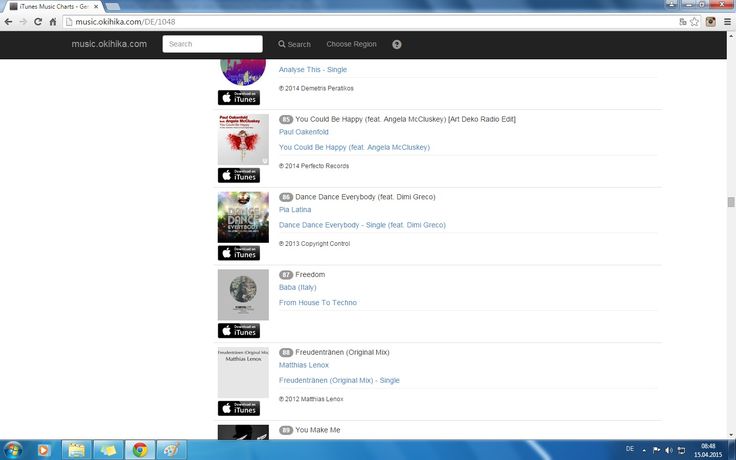The height and width of the screenshot is (460, 736).
Task: Open the Baba (Italy) artist link
Action: (298, 287)
